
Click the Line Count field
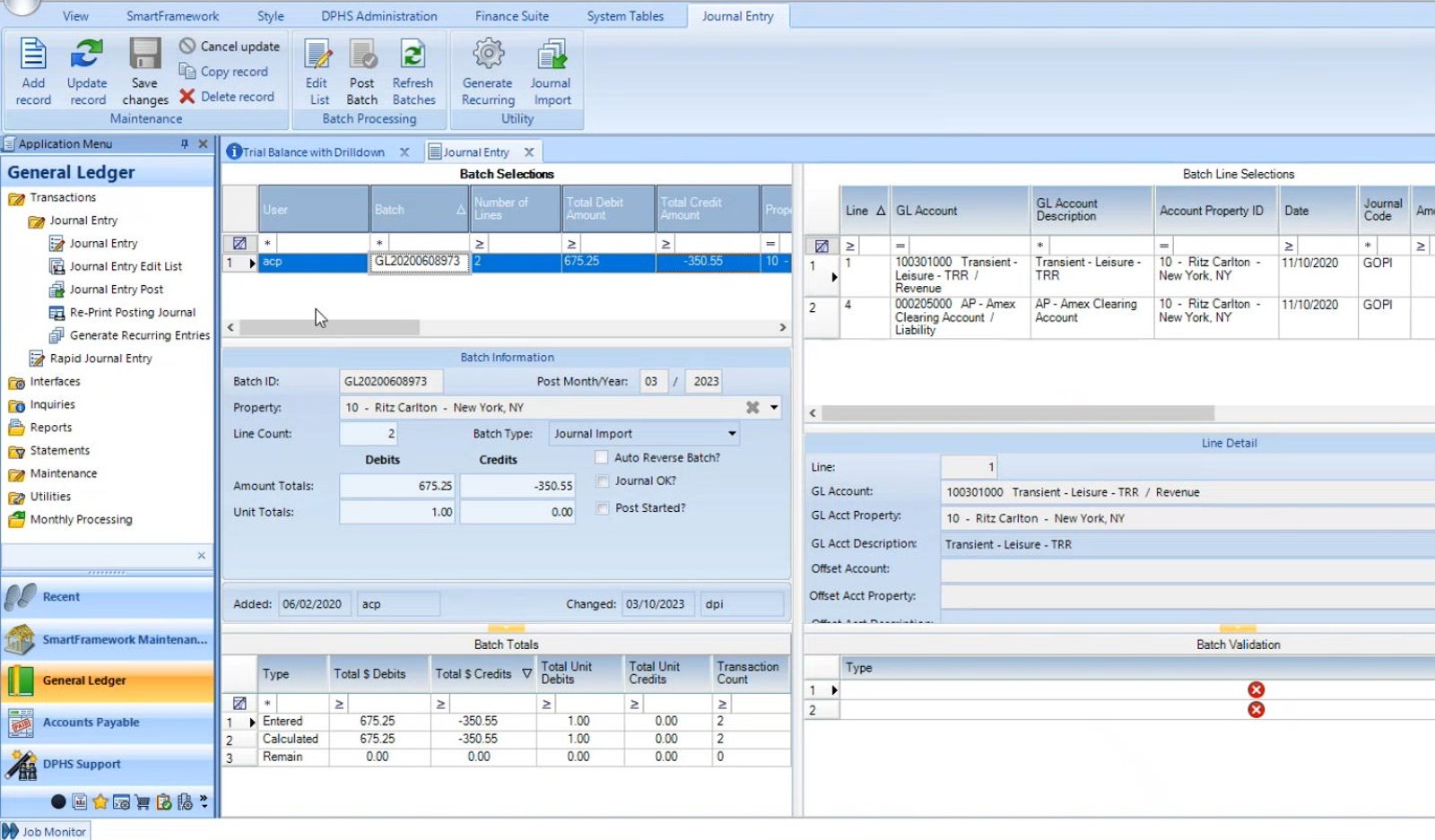(x=368, y=433)
